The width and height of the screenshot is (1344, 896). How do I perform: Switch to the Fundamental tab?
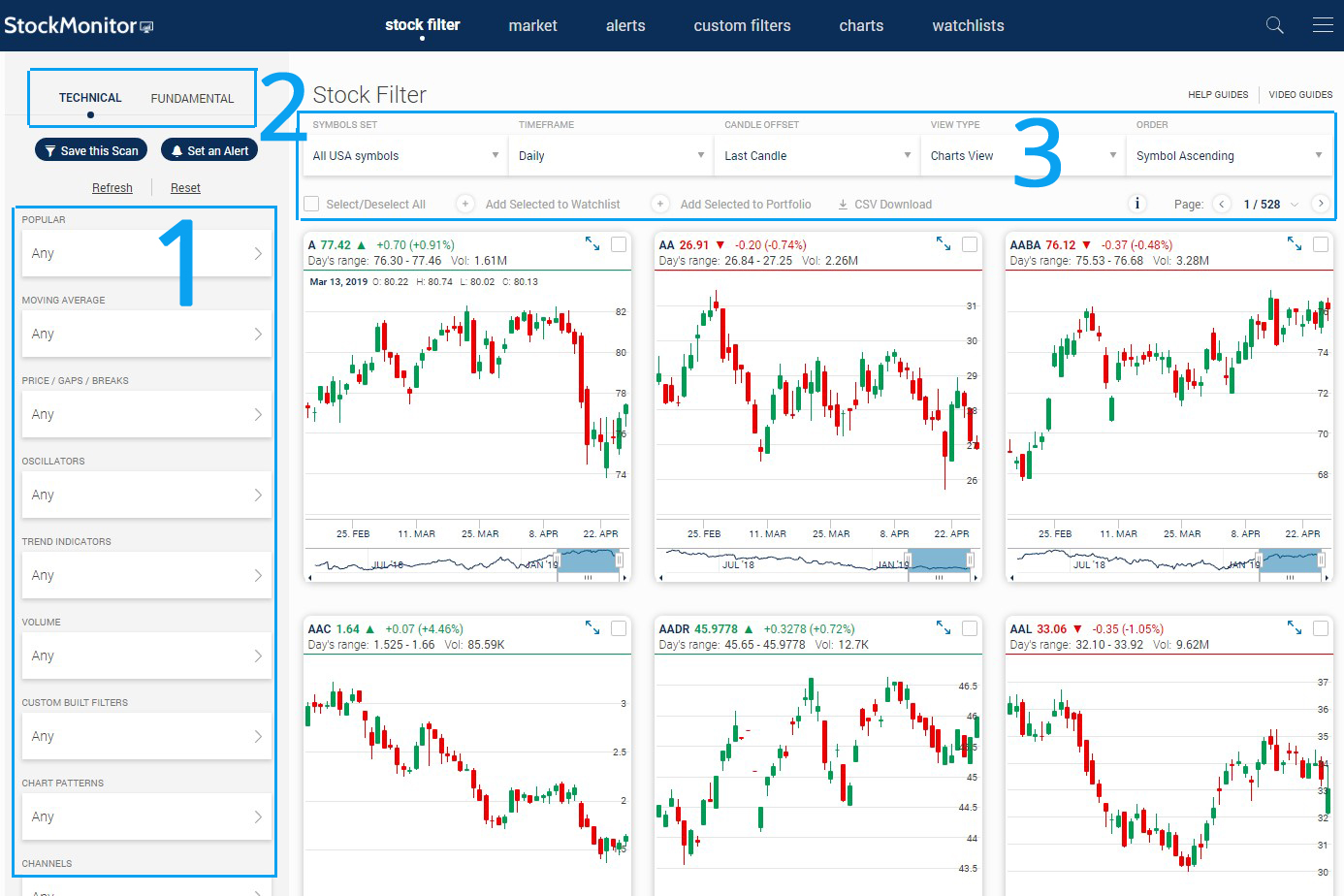point(192,98)
